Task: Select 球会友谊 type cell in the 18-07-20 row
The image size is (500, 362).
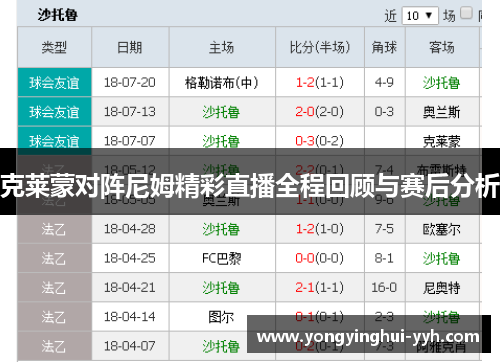Action: [x=54, y=82]
